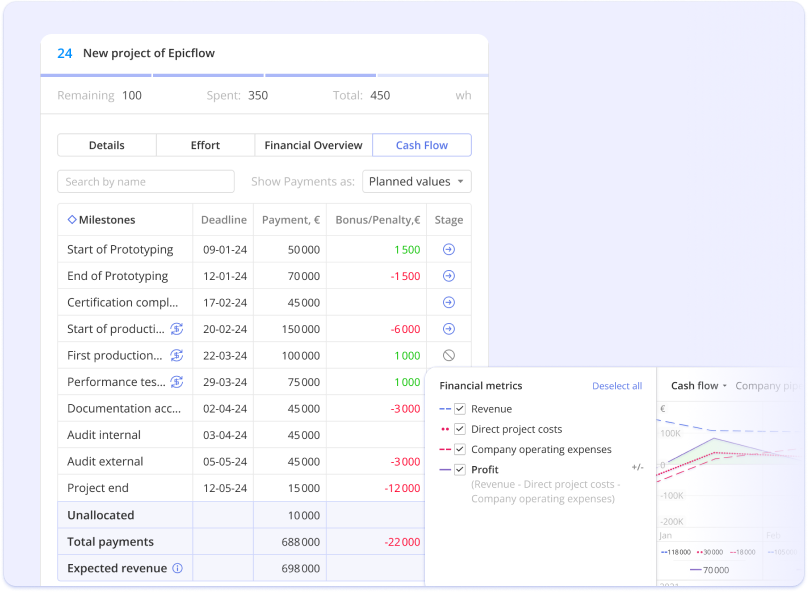Screen dimensions: 808x592
Task: Uncheck the Revenue metric checkbox
Action: pyautogui.click(x=460, y=409)
